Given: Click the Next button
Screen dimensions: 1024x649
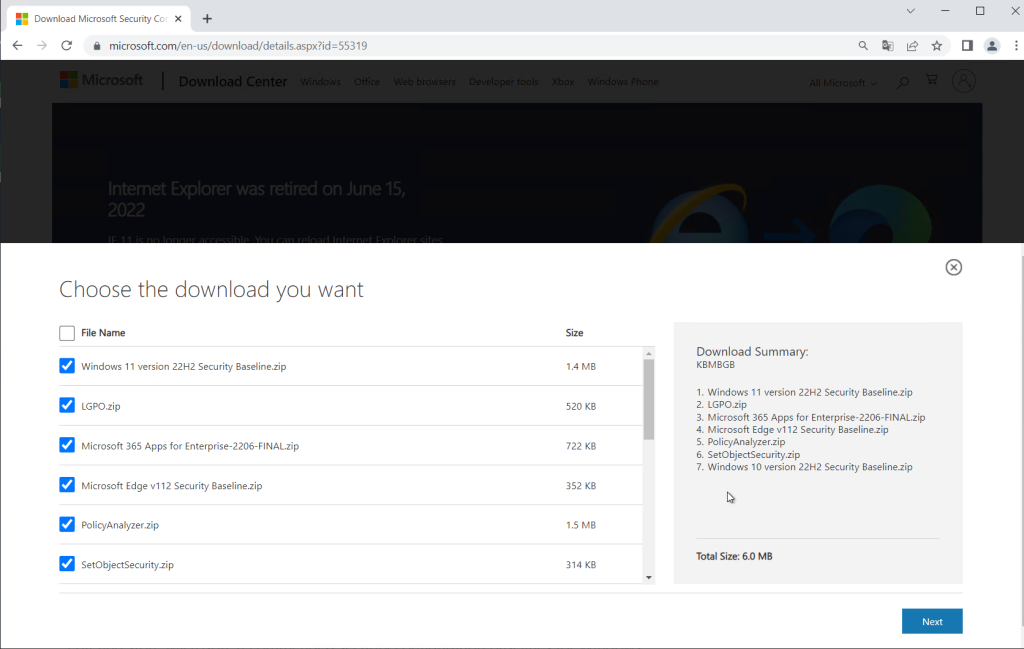Looking at the screenshot, I should coord(932,622).
